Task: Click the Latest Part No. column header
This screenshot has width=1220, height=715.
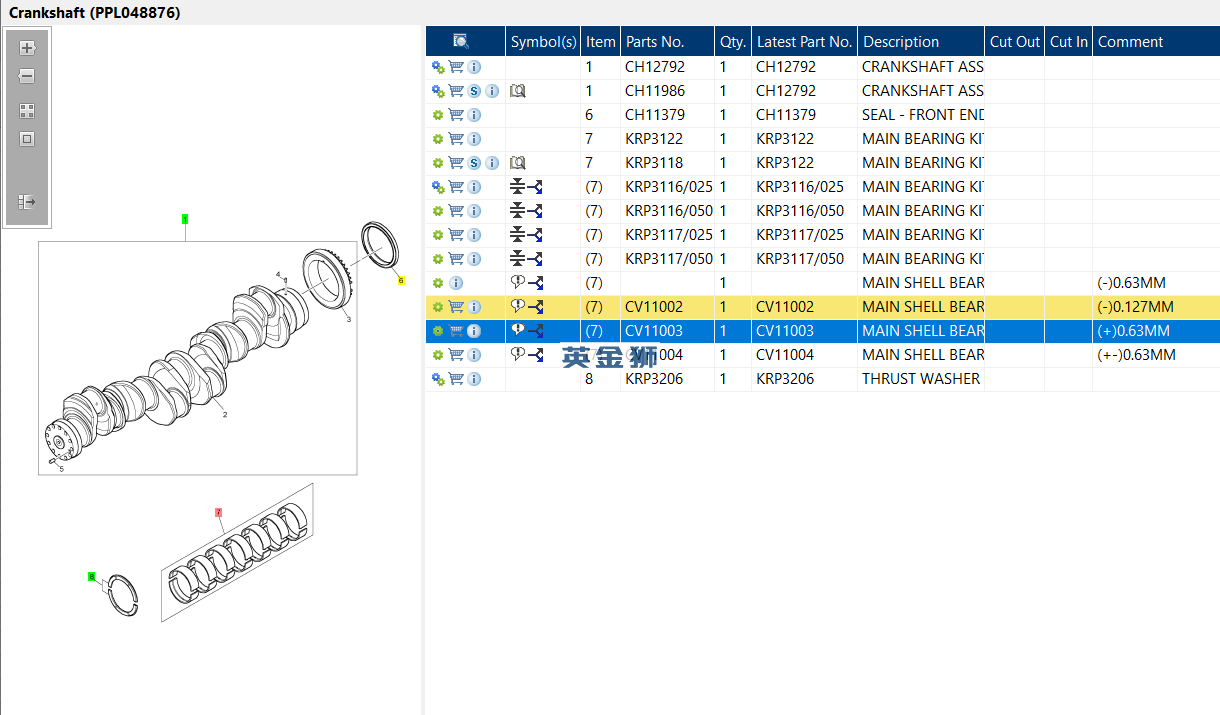Action: click(804, 42)
